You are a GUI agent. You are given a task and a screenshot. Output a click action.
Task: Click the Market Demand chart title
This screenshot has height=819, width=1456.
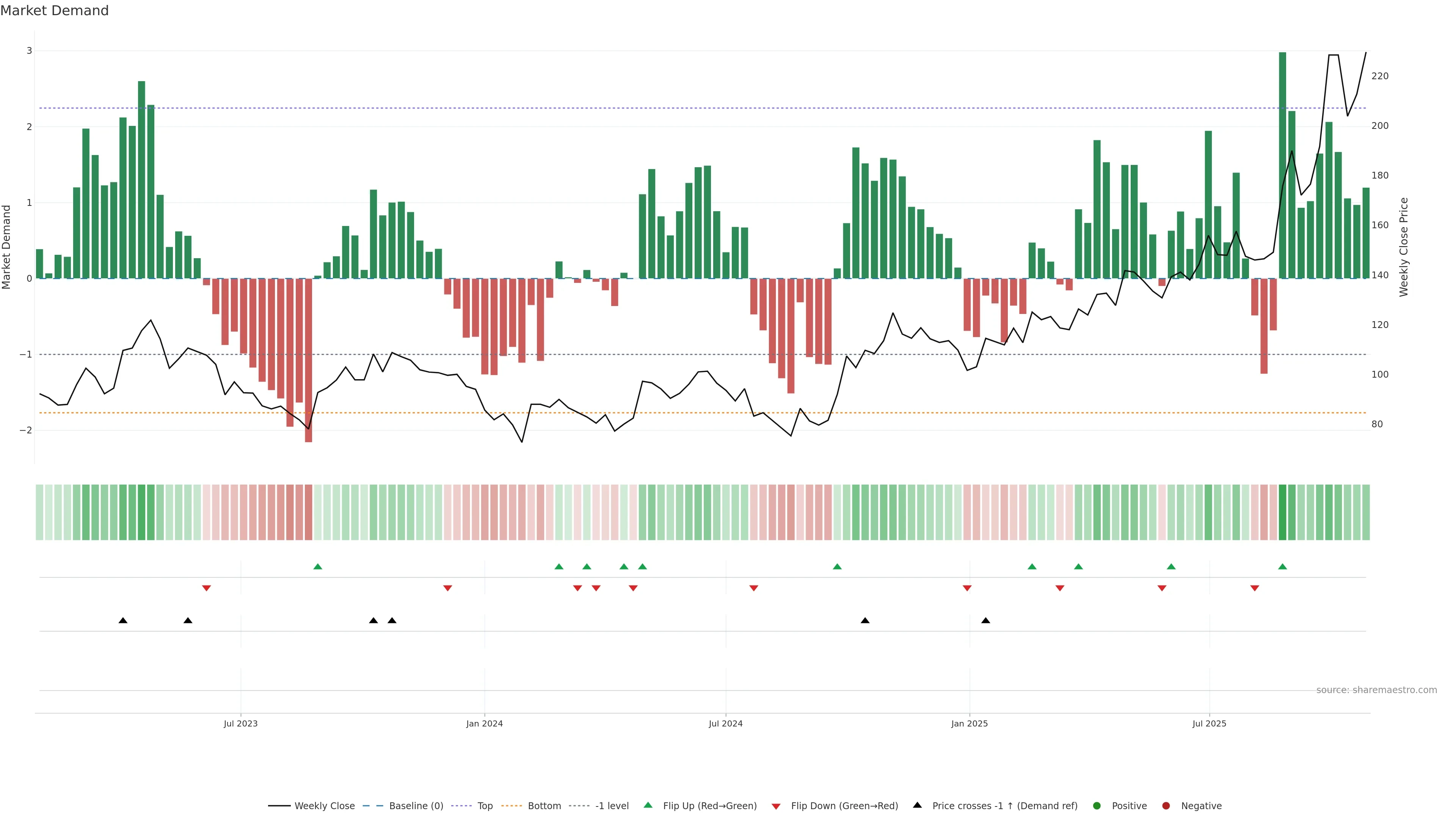click(54, 11)
